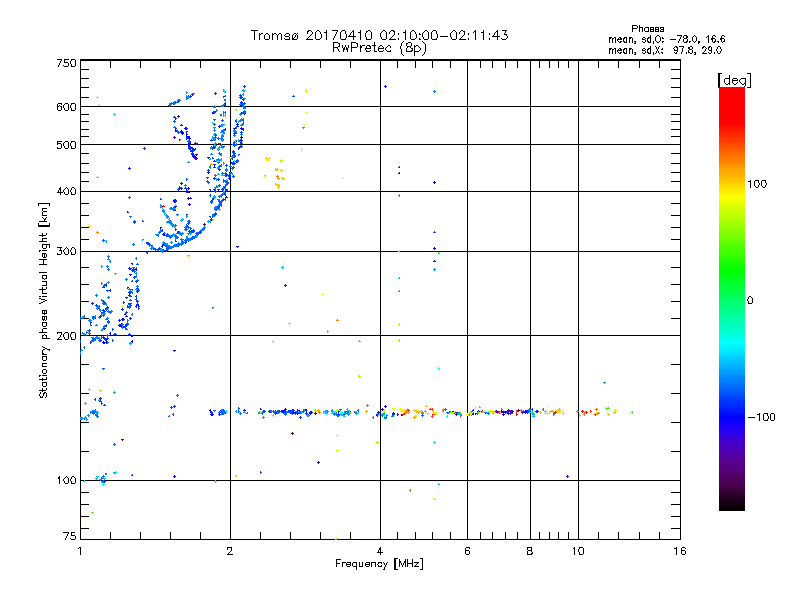The image size is (800, 600).
Task: Click the colorbar tick label '100'
Action: pyautogui.click(x=757, y=184)
